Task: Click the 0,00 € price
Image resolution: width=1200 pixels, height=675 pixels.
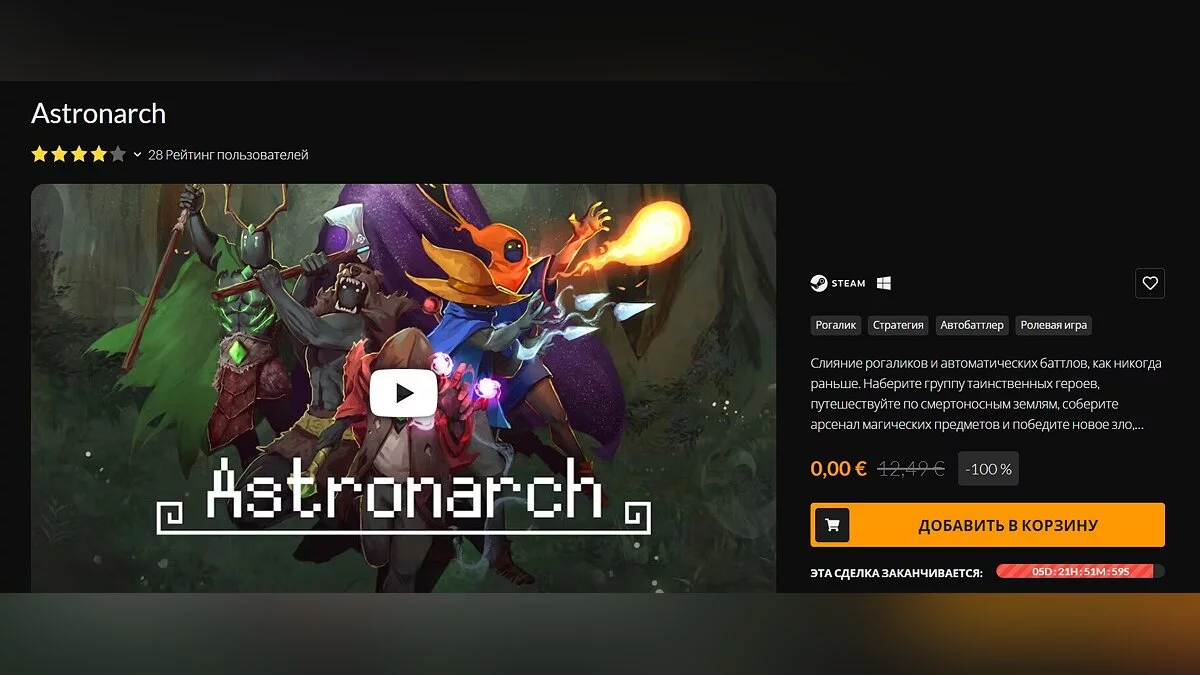Action: [x=839, y=468]
